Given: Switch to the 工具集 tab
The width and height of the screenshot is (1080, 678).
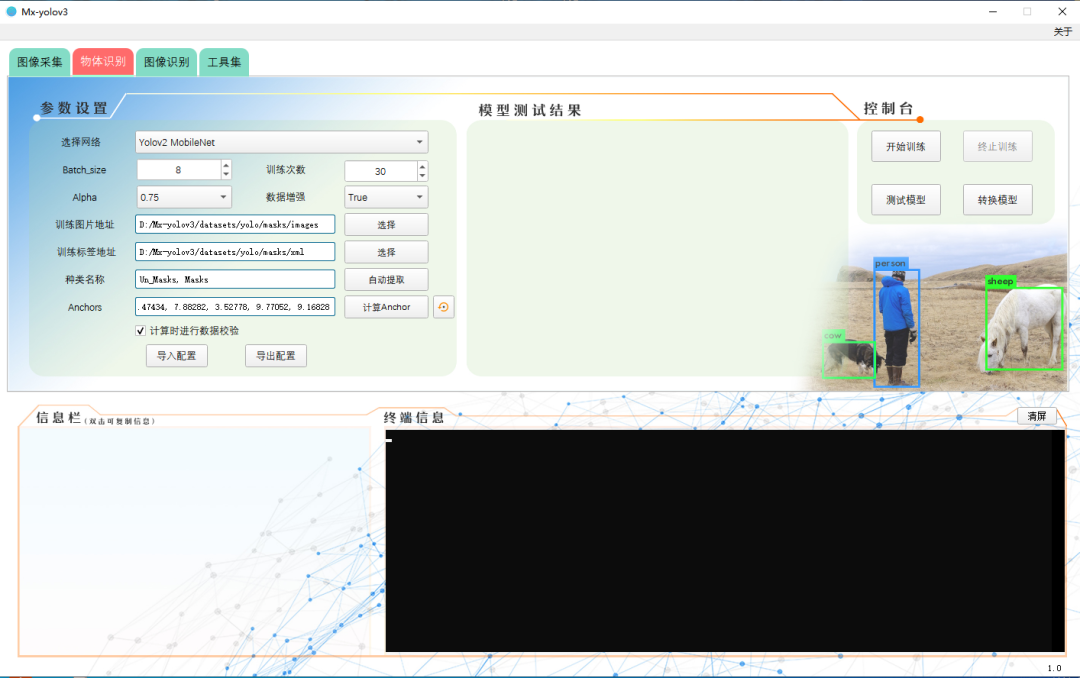Looking at the screenshot, I should 225,62.
